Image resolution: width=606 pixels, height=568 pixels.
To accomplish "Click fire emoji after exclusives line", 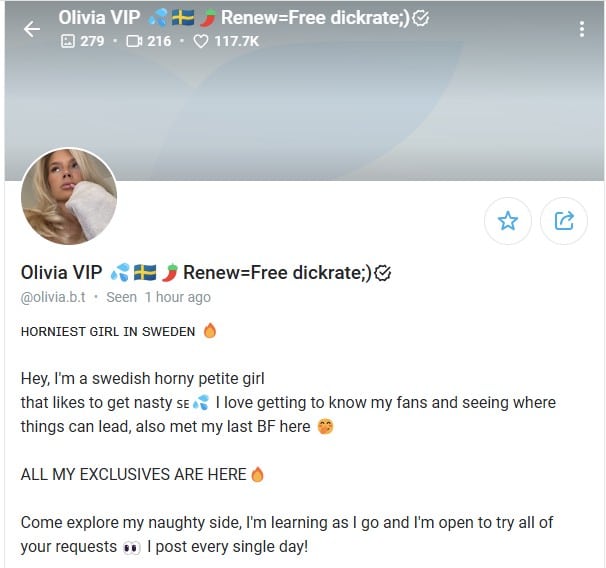I will pyautogui.click(x=257, y=474).
